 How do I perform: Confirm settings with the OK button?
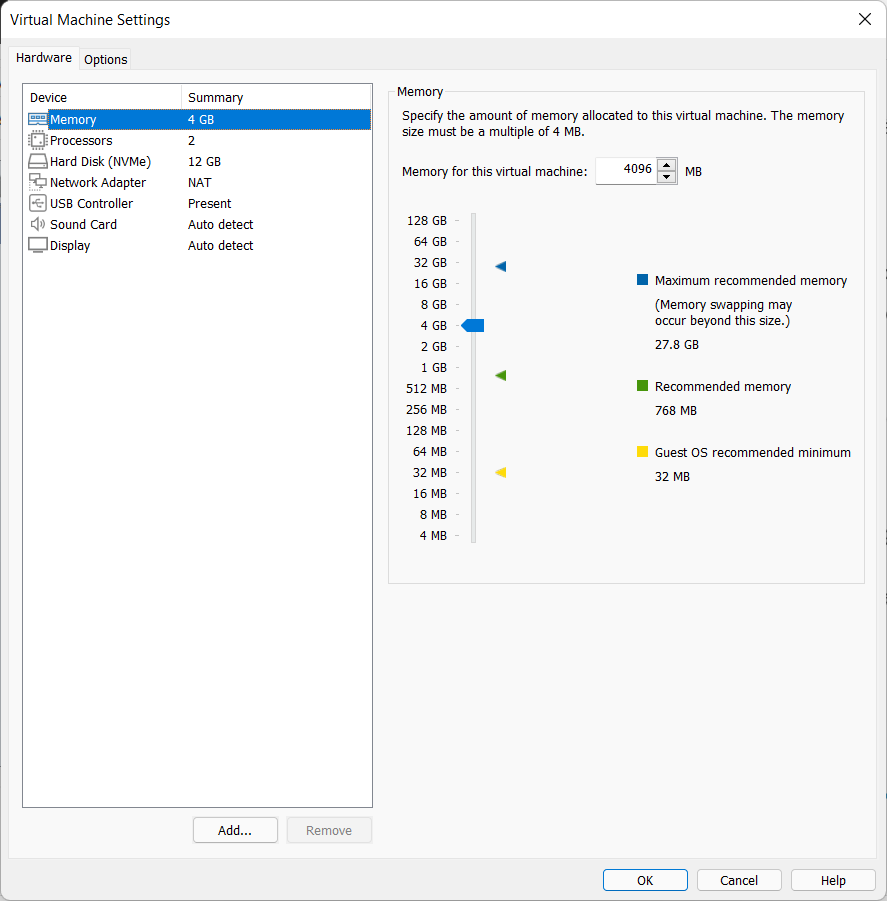(645, 880)
